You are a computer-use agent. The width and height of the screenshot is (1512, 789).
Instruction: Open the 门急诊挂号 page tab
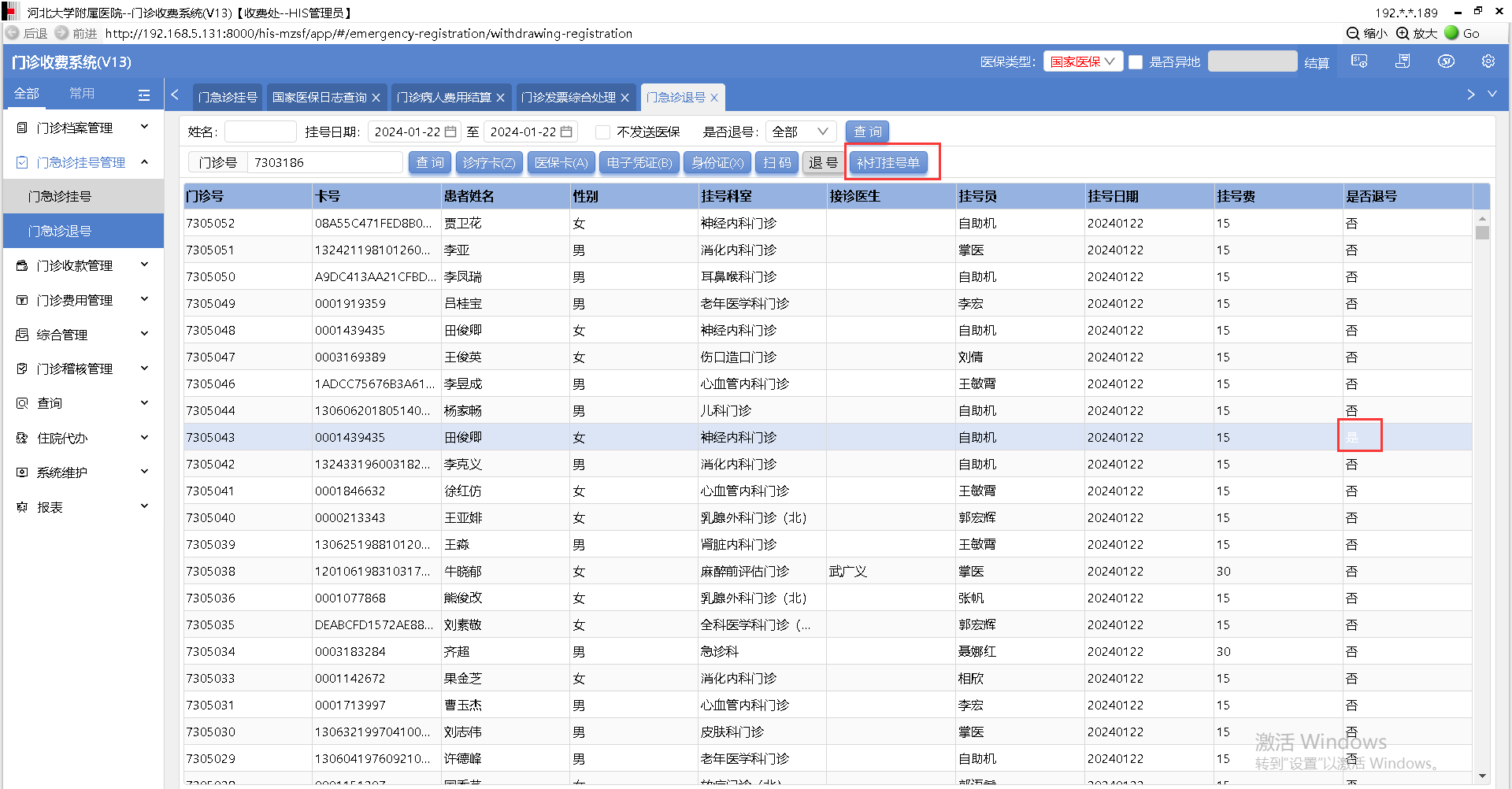click(x=228, y=97)
